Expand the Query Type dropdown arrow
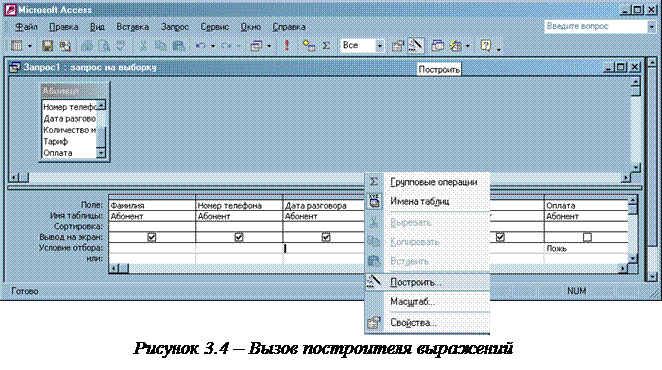Viewport: 662px width, 370px height. pos(269,46)
